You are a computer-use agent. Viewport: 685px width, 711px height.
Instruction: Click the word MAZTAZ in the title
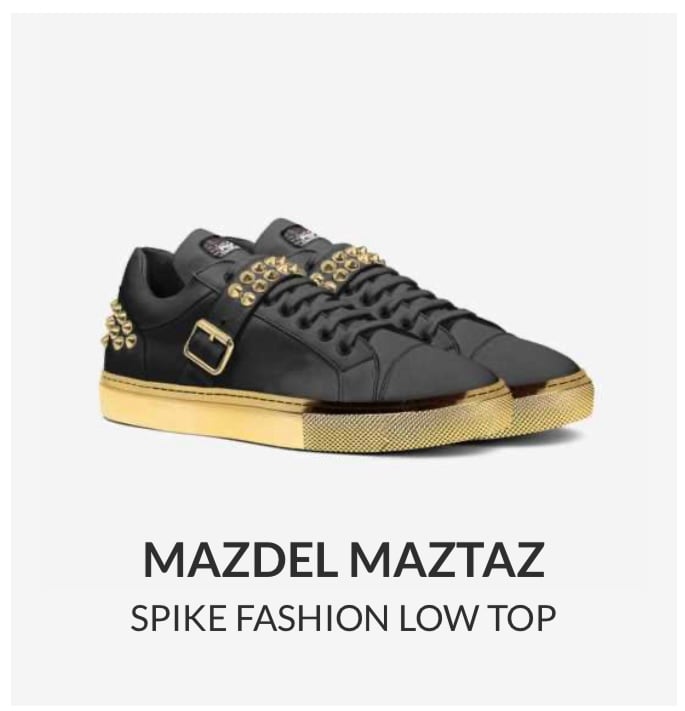[x=447, y=559]
